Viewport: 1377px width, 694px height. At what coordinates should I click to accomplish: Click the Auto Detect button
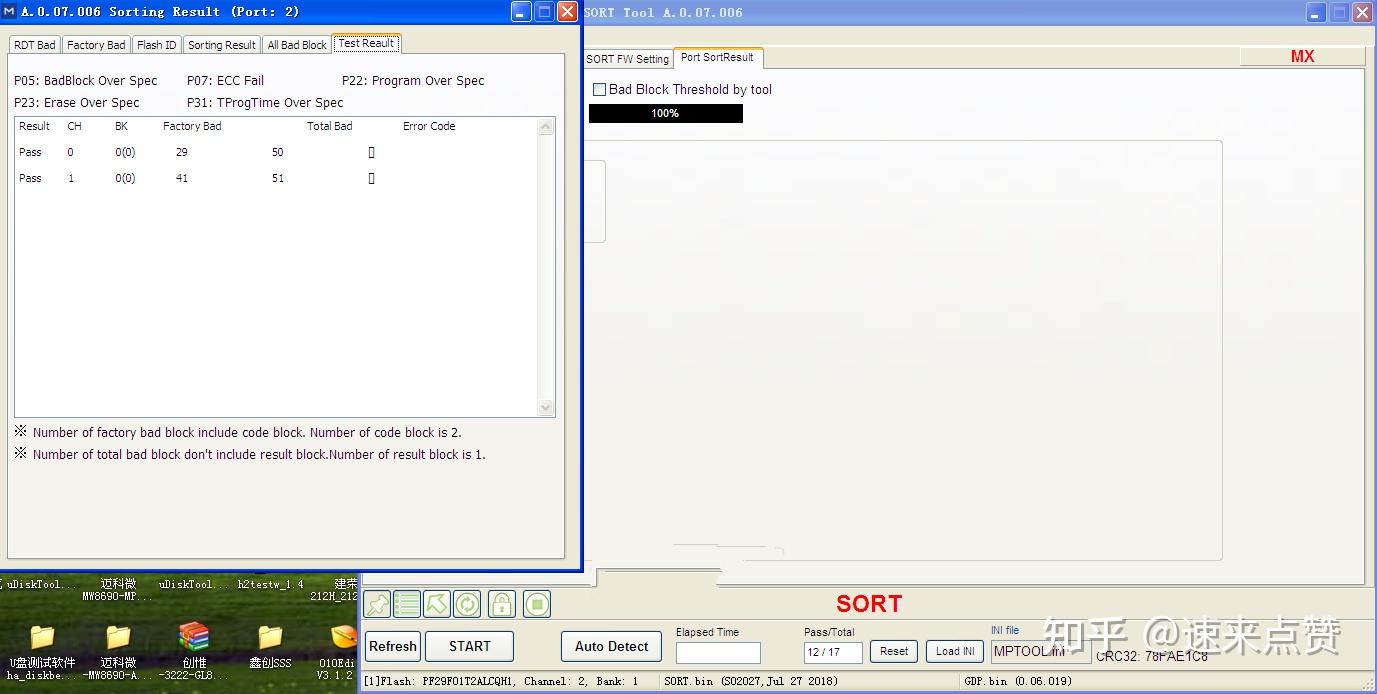pos(611,646)
